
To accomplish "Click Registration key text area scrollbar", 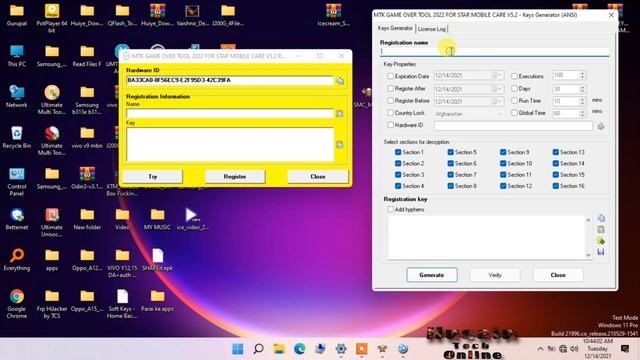I will coord(588,238).
